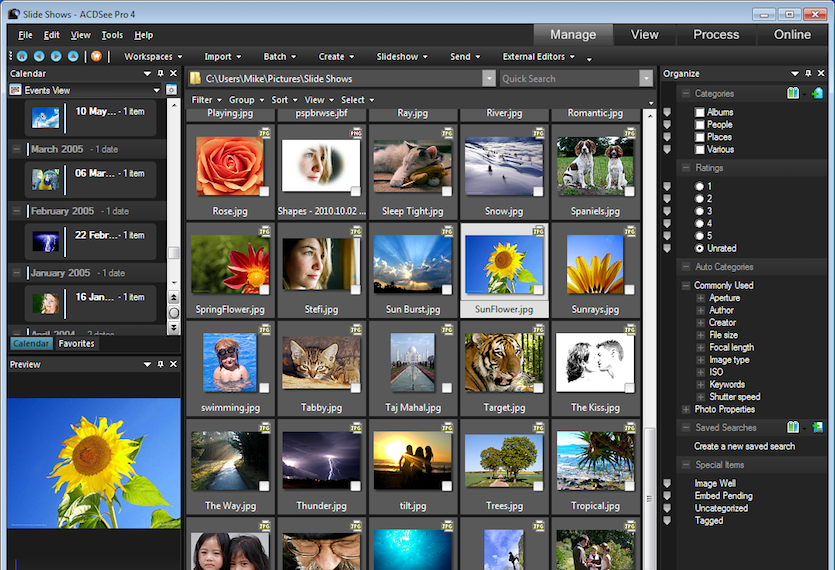Collapse the Commonly Used group
835x570 pixels.
(x=686, y=286)
